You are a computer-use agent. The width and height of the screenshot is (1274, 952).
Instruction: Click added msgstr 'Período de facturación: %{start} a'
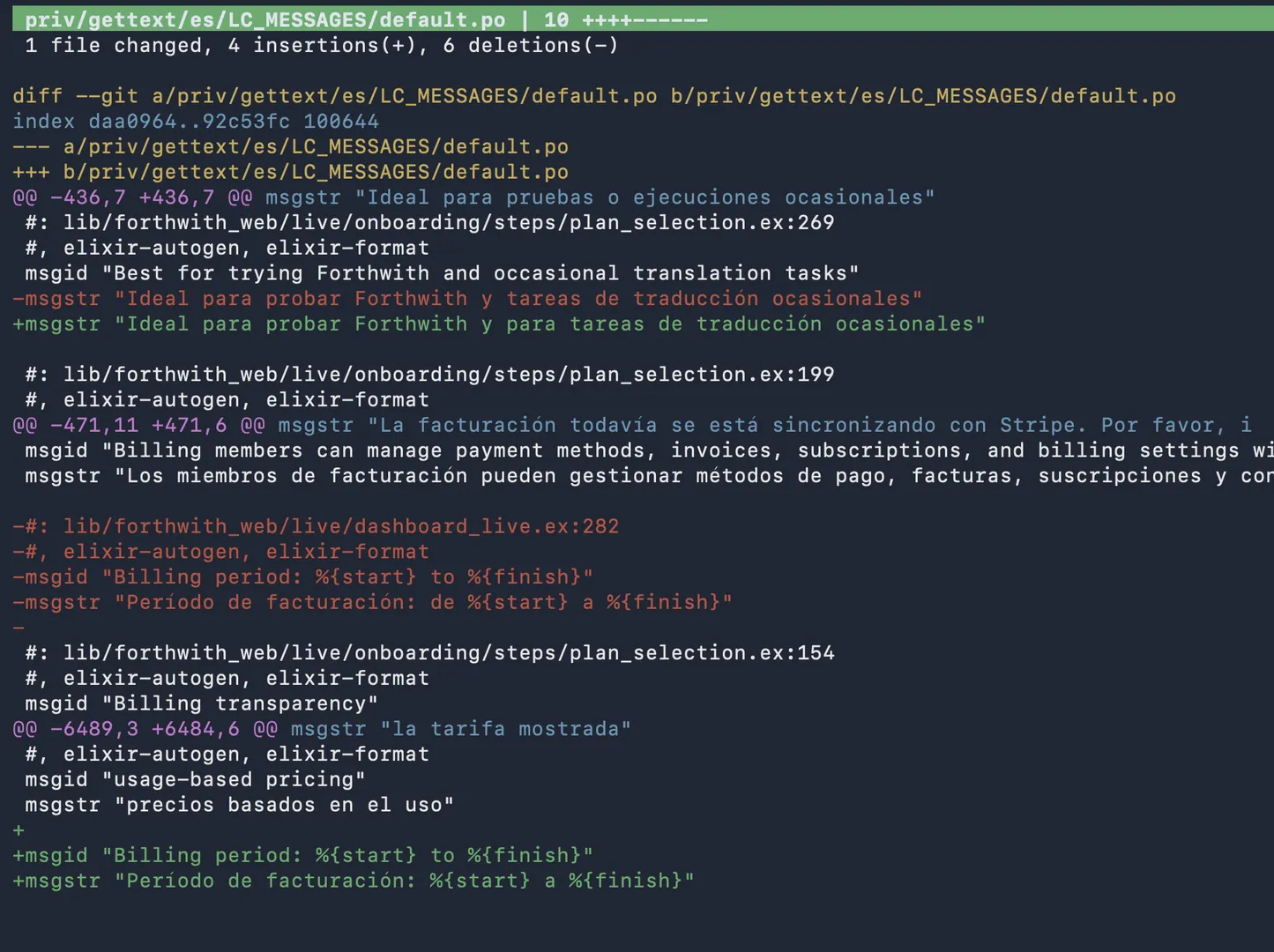[x=354, y=881]
